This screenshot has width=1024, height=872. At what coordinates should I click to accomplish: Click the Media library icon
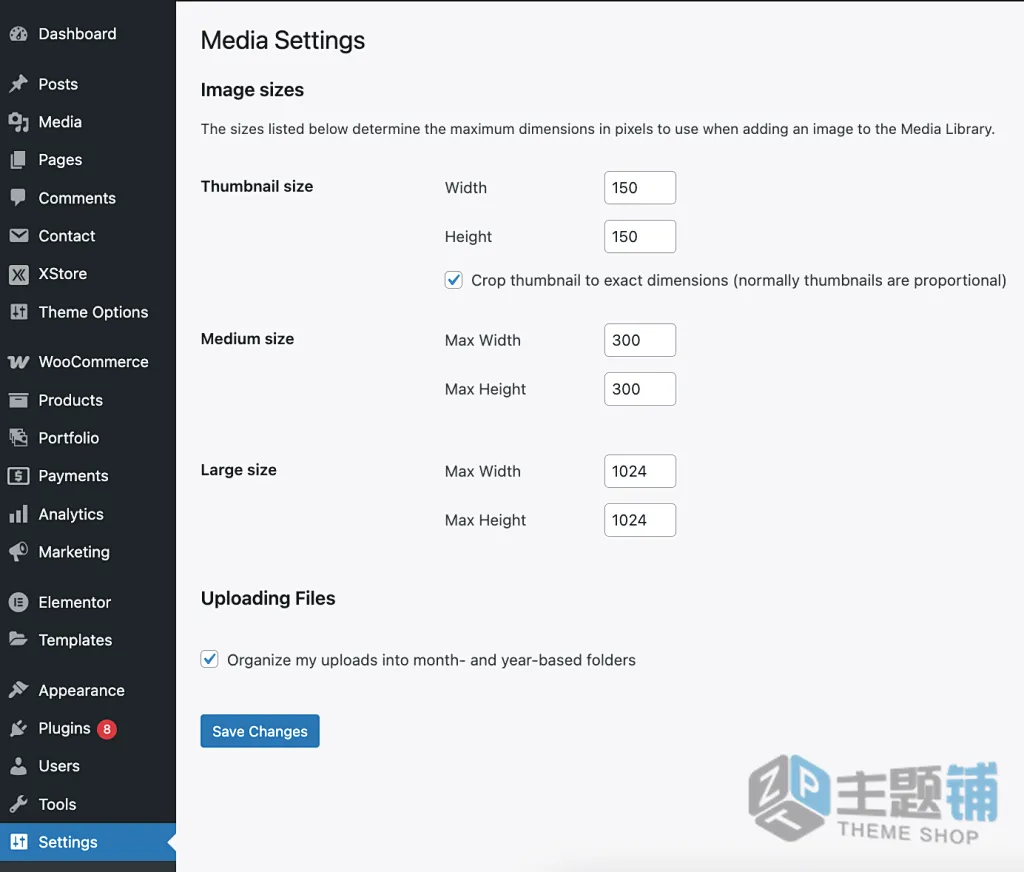19,122
